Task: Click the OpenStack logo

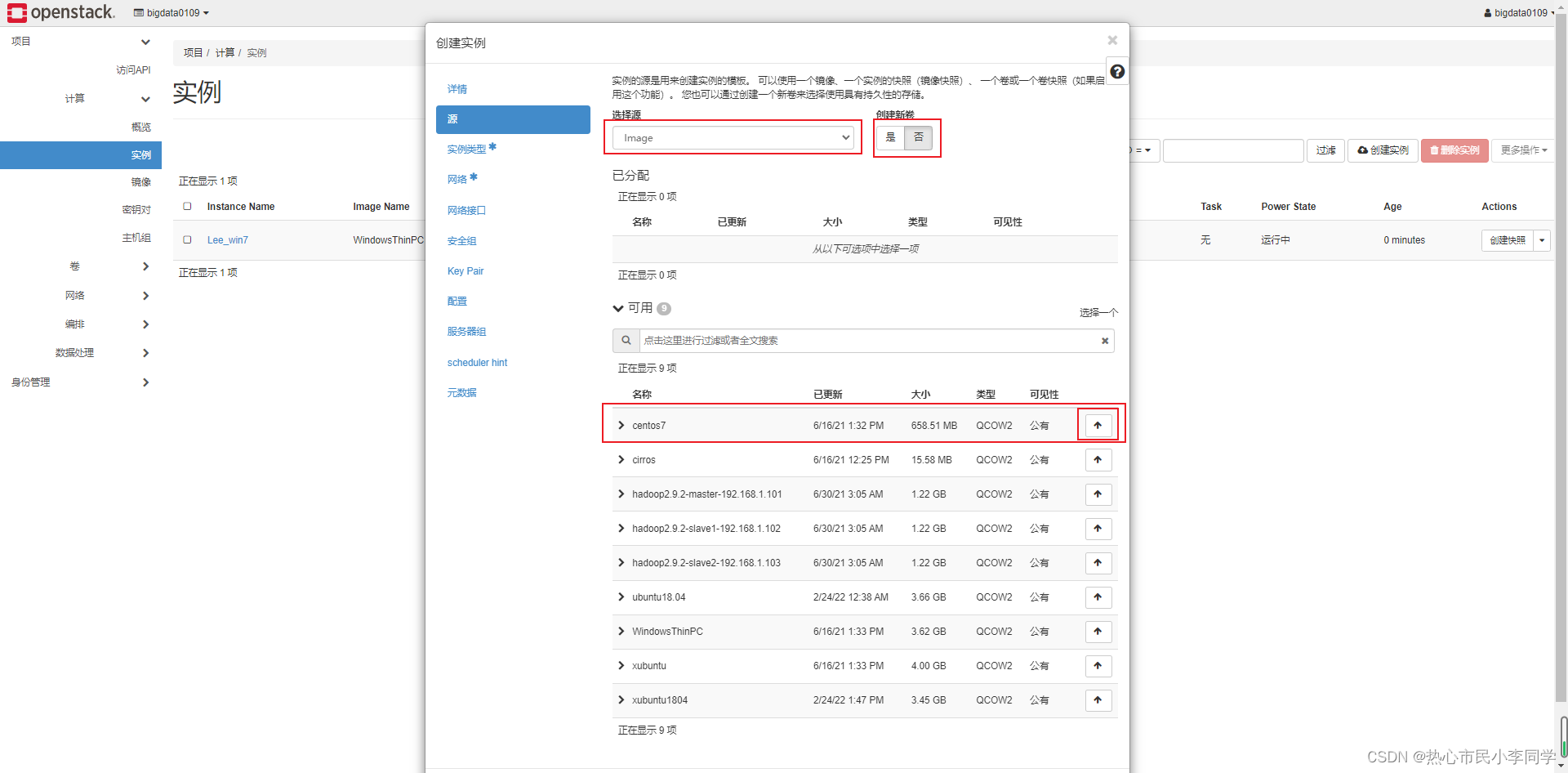Action: point(61,12)
